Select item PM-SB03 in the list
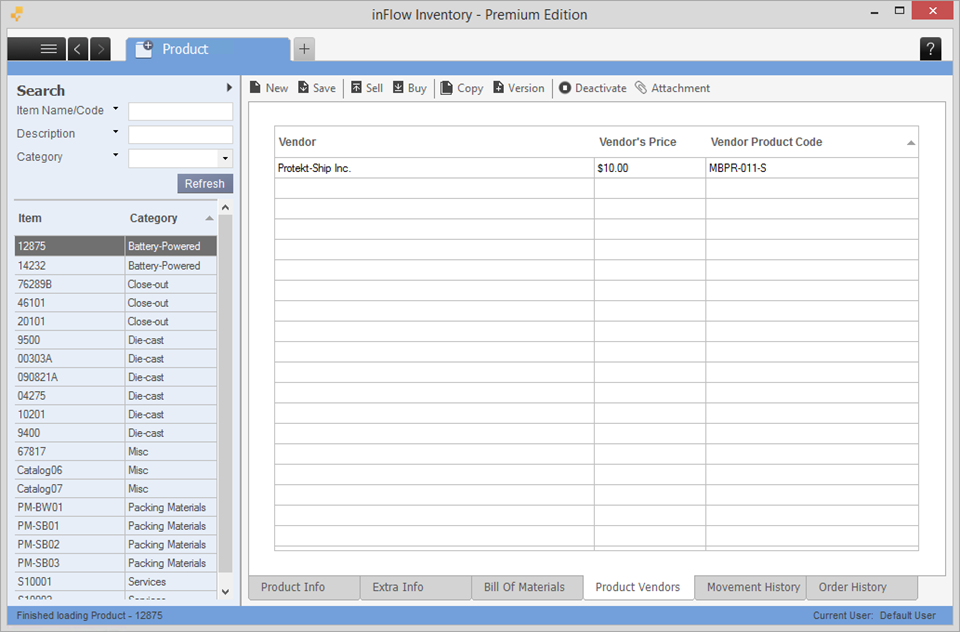Viewport: 960px width, 632px height. pos(116,563)
